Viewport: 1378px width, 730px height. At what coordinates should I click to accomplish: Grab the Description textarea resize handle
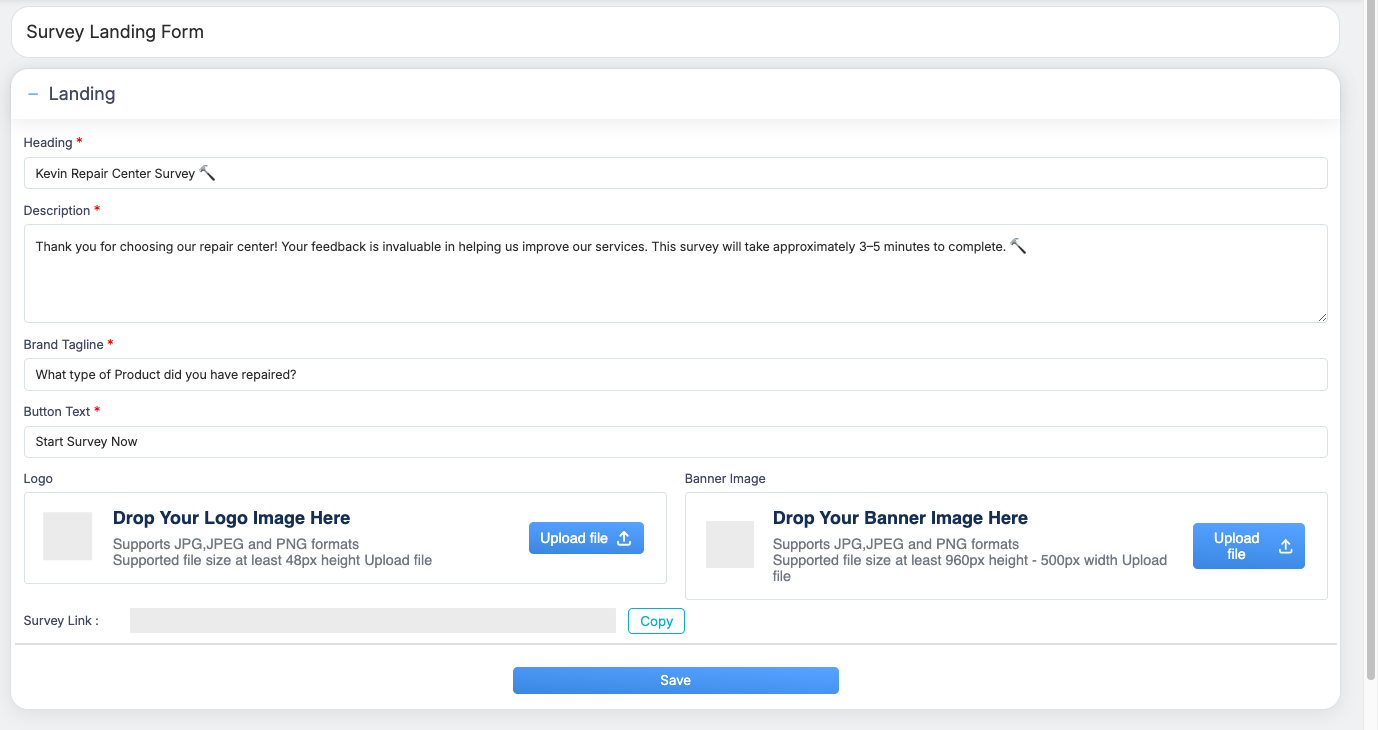click(x=1321, y=316)
